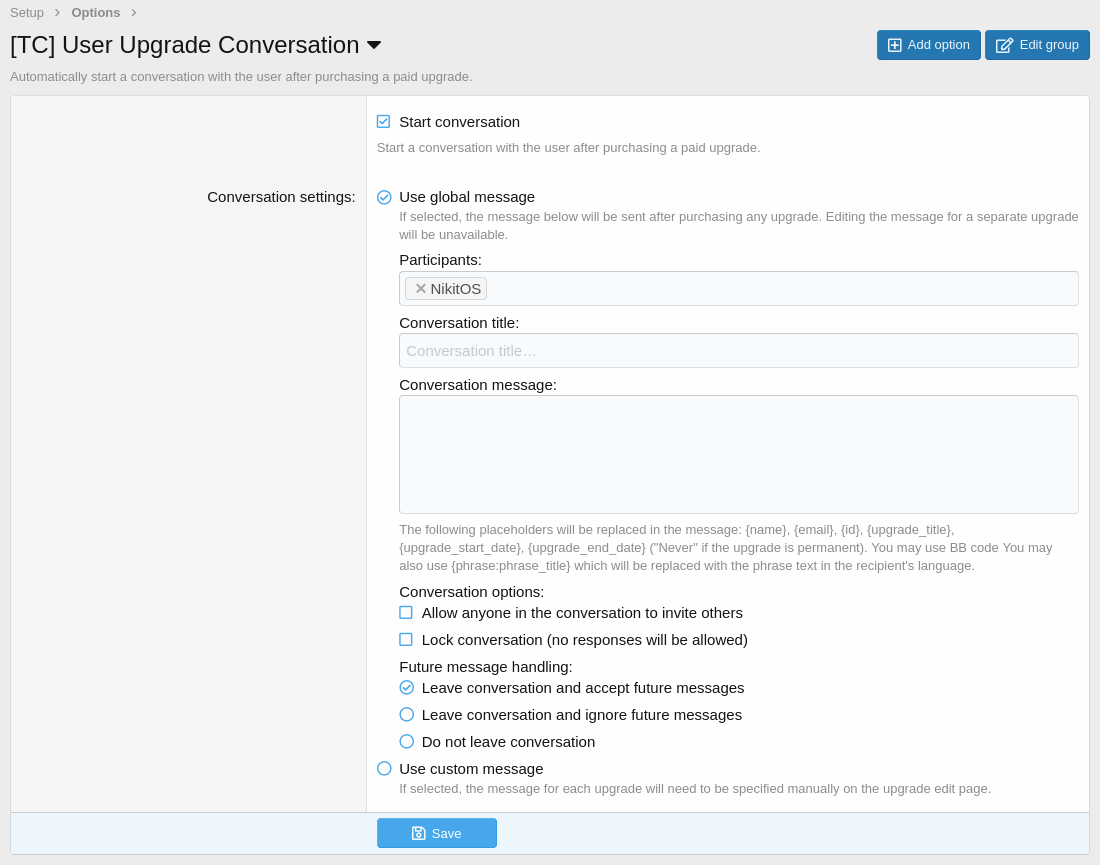Choose Do not leave conversation
Image resolution: width=1100 pixels, height=865 pixels.
(x=406, y=742)
